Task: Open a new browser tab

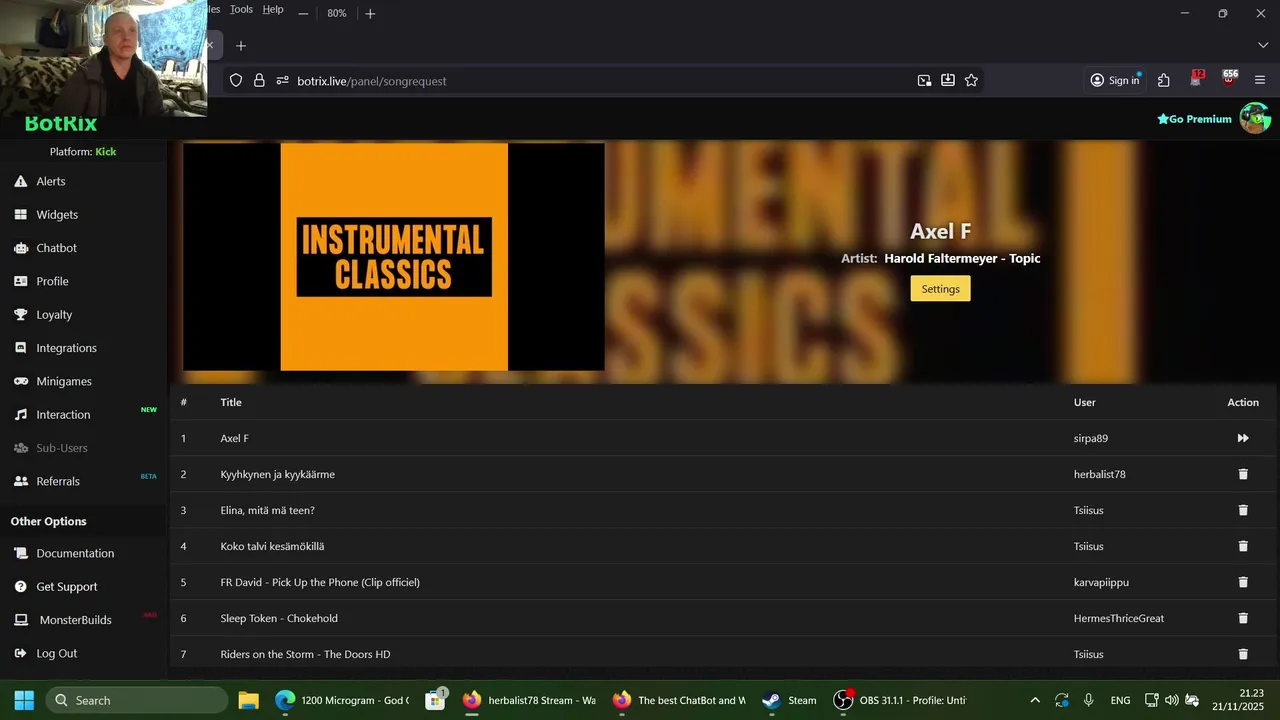Action: pos(240,46)
